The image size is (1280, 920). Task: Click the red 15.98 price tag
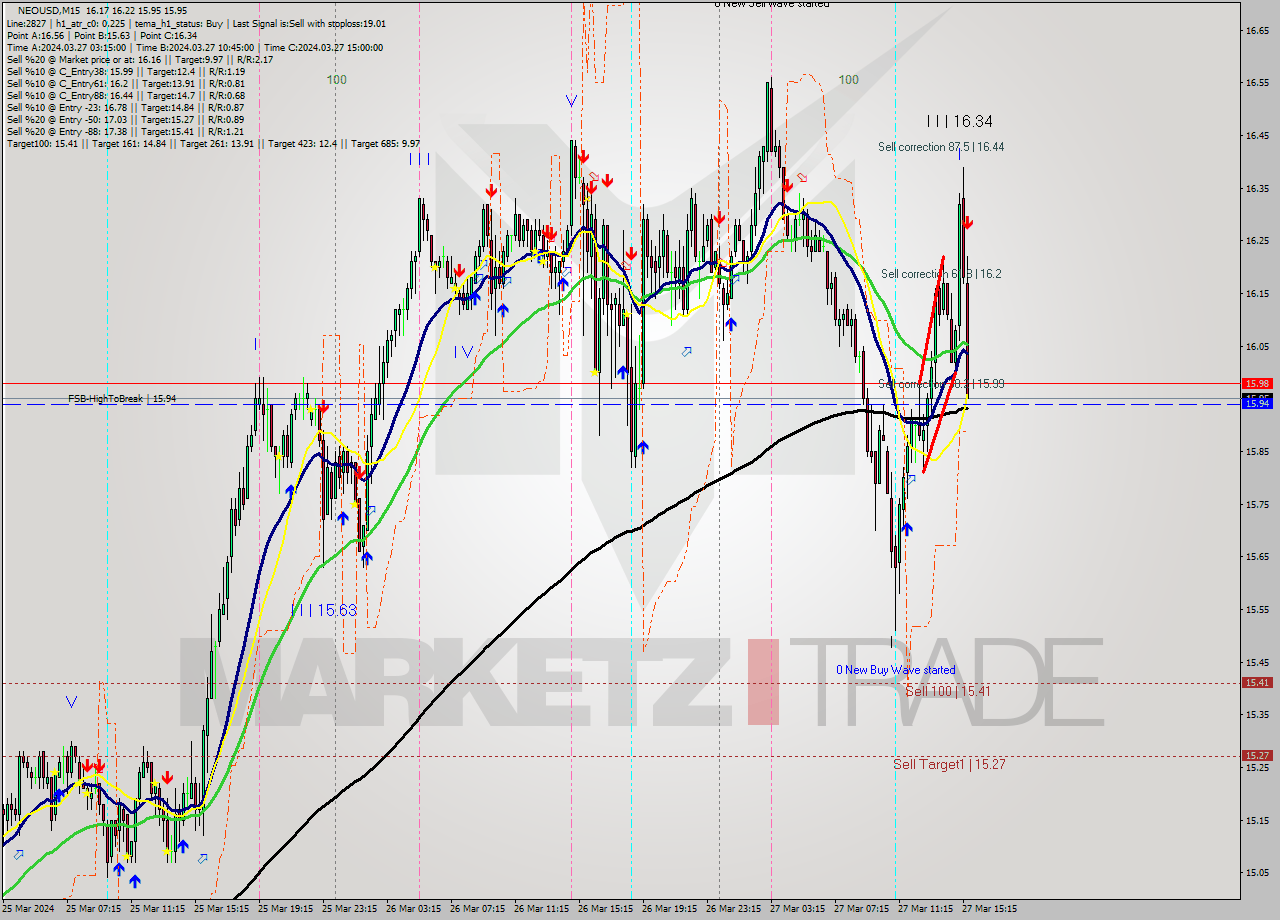pyautogui.click(x=1257, y=383)
